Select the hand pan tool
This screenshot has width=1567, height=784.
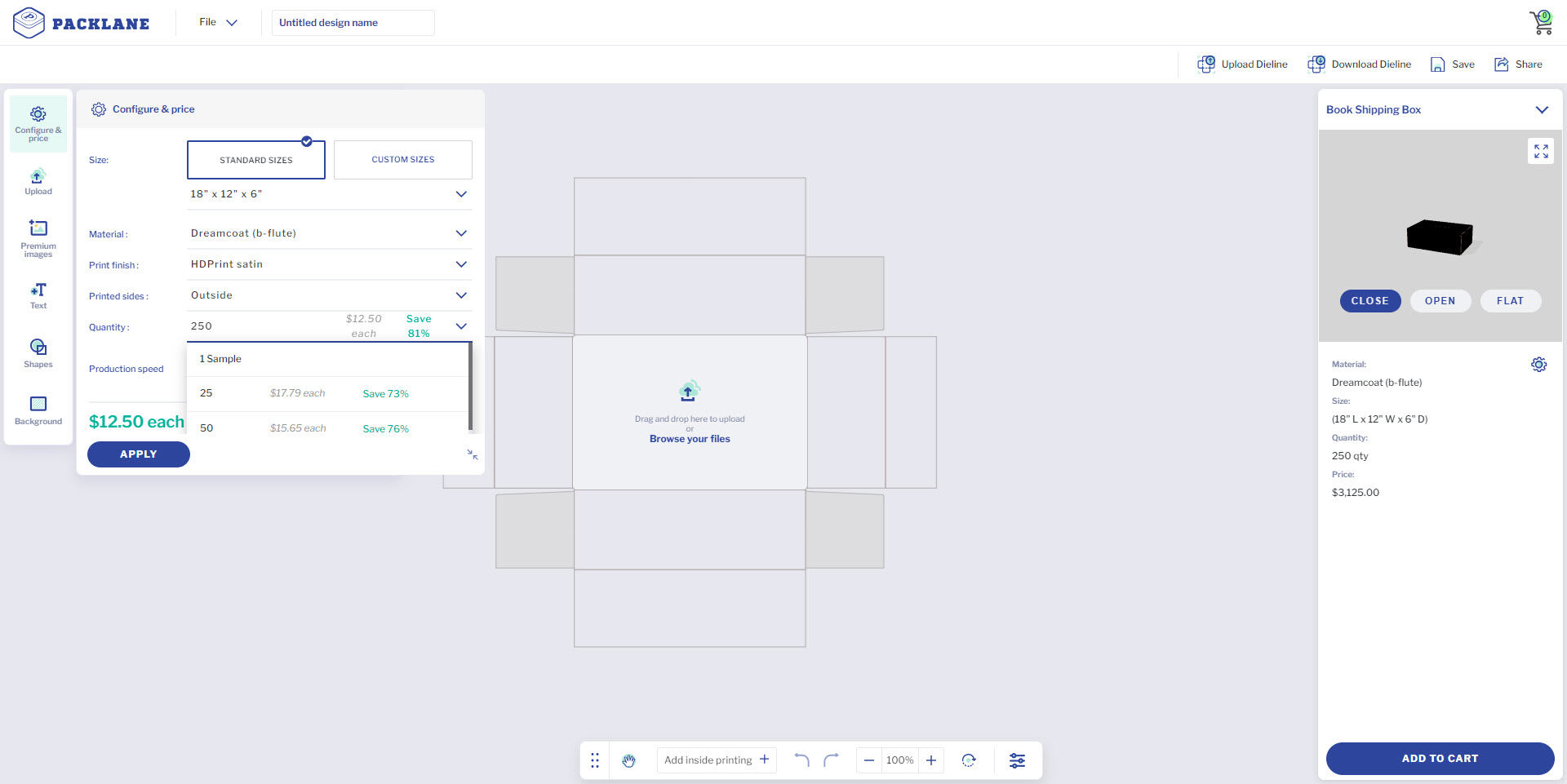click(628, 760)
